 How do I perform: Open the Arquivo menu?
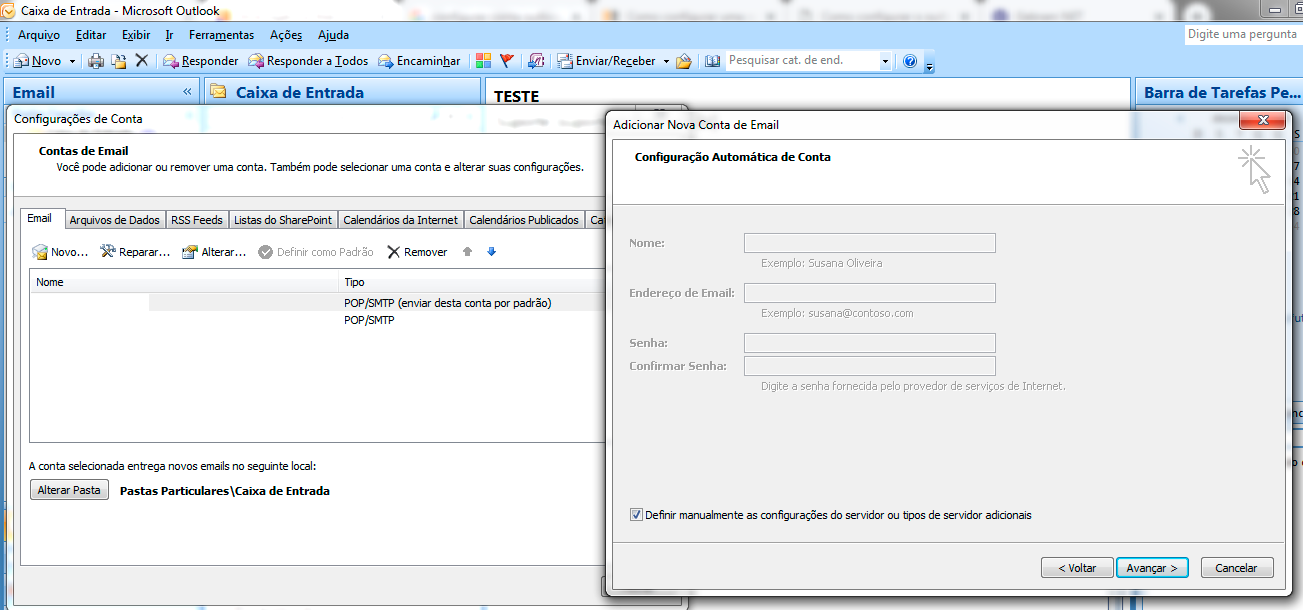click(x=39, y=35)
